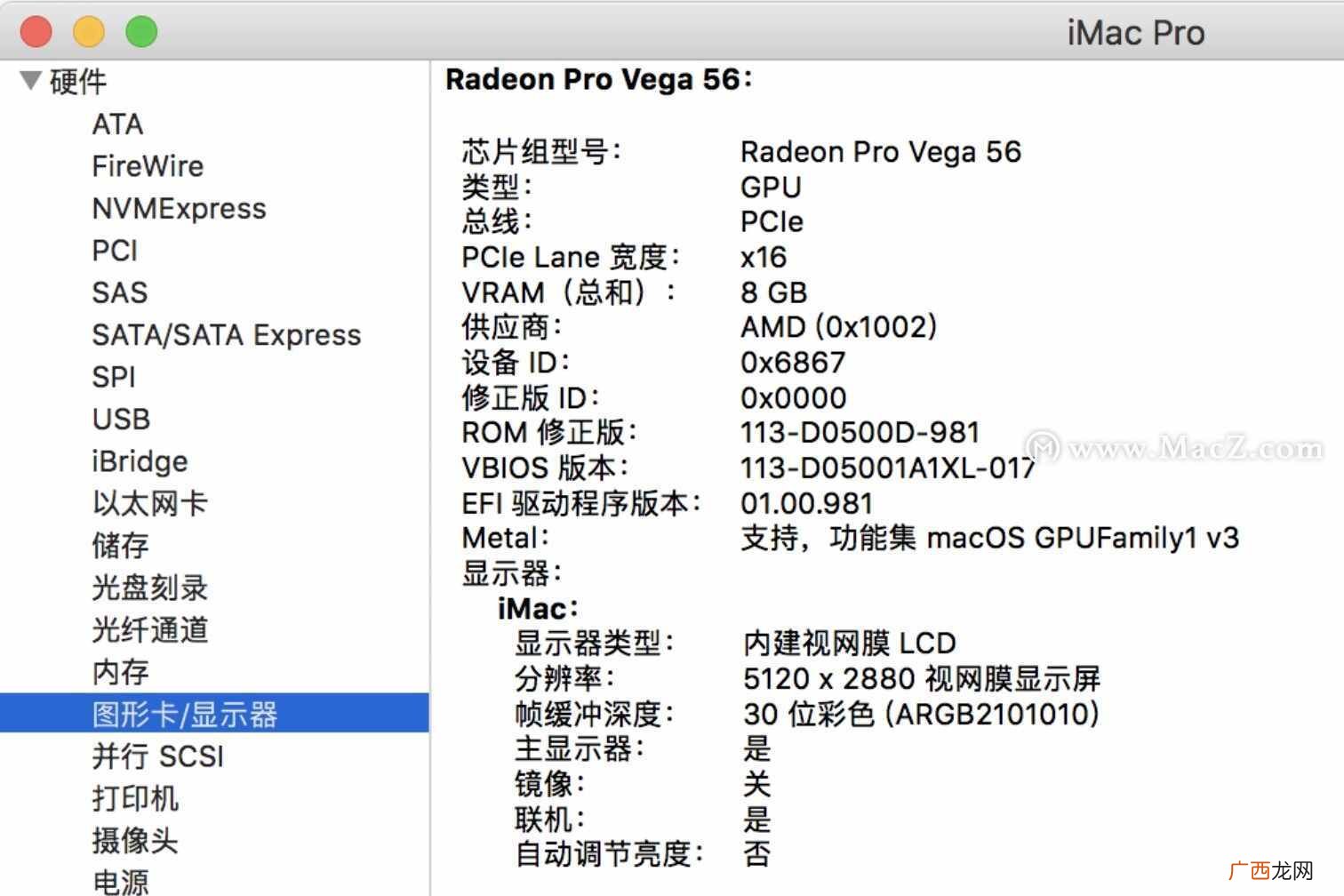
Task: Click ROM revision 113-D0500D-981 value
Action: click(860, 433)
